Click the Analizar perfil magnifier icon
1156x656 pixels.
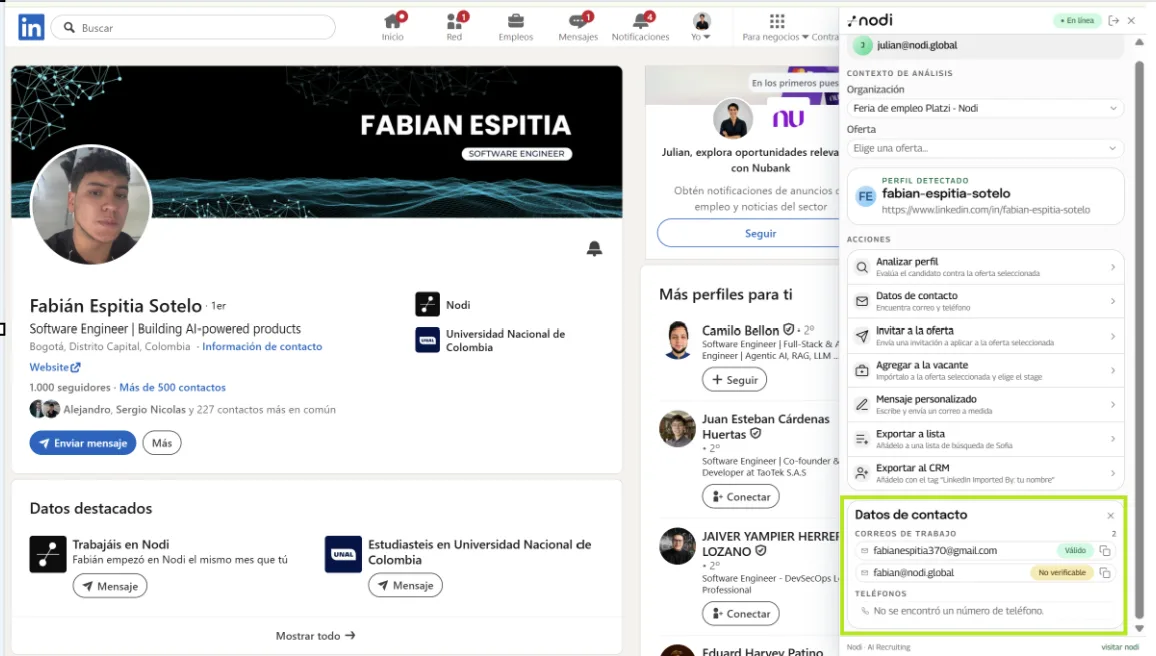[x=862, y=267]
